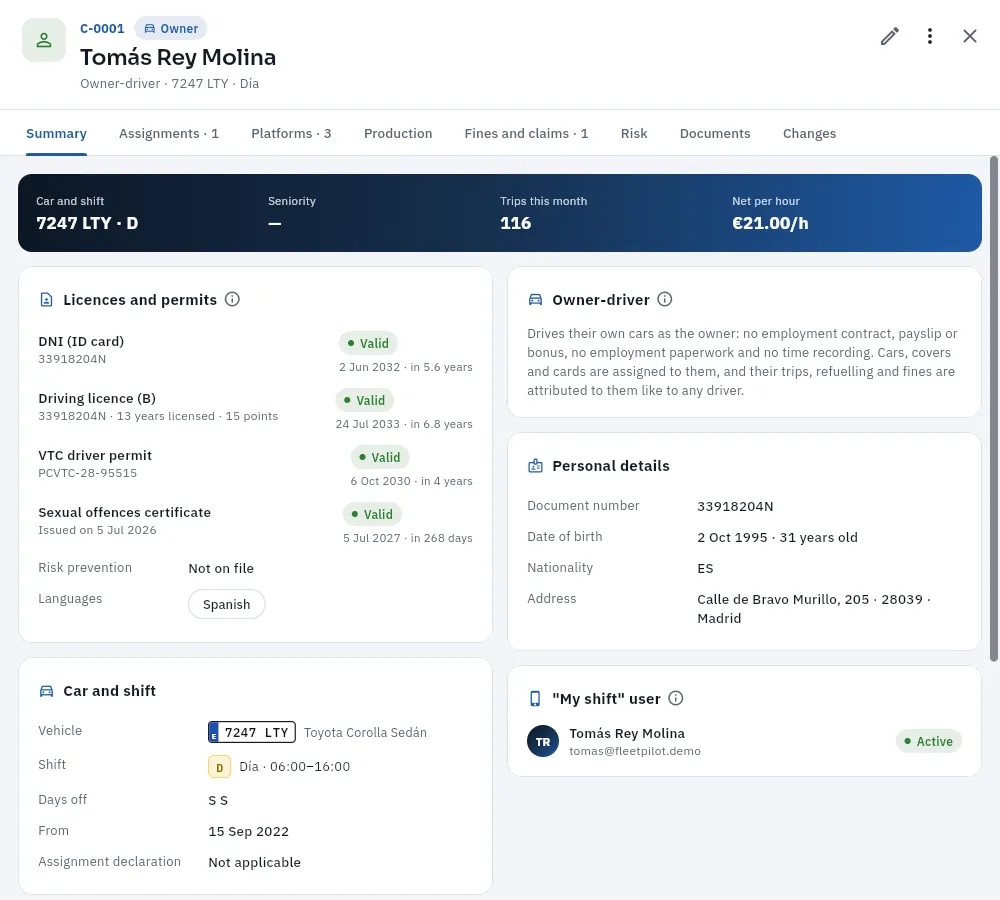Open the Documents tab
1000x900 pixels.
click(x=715, y=133)
